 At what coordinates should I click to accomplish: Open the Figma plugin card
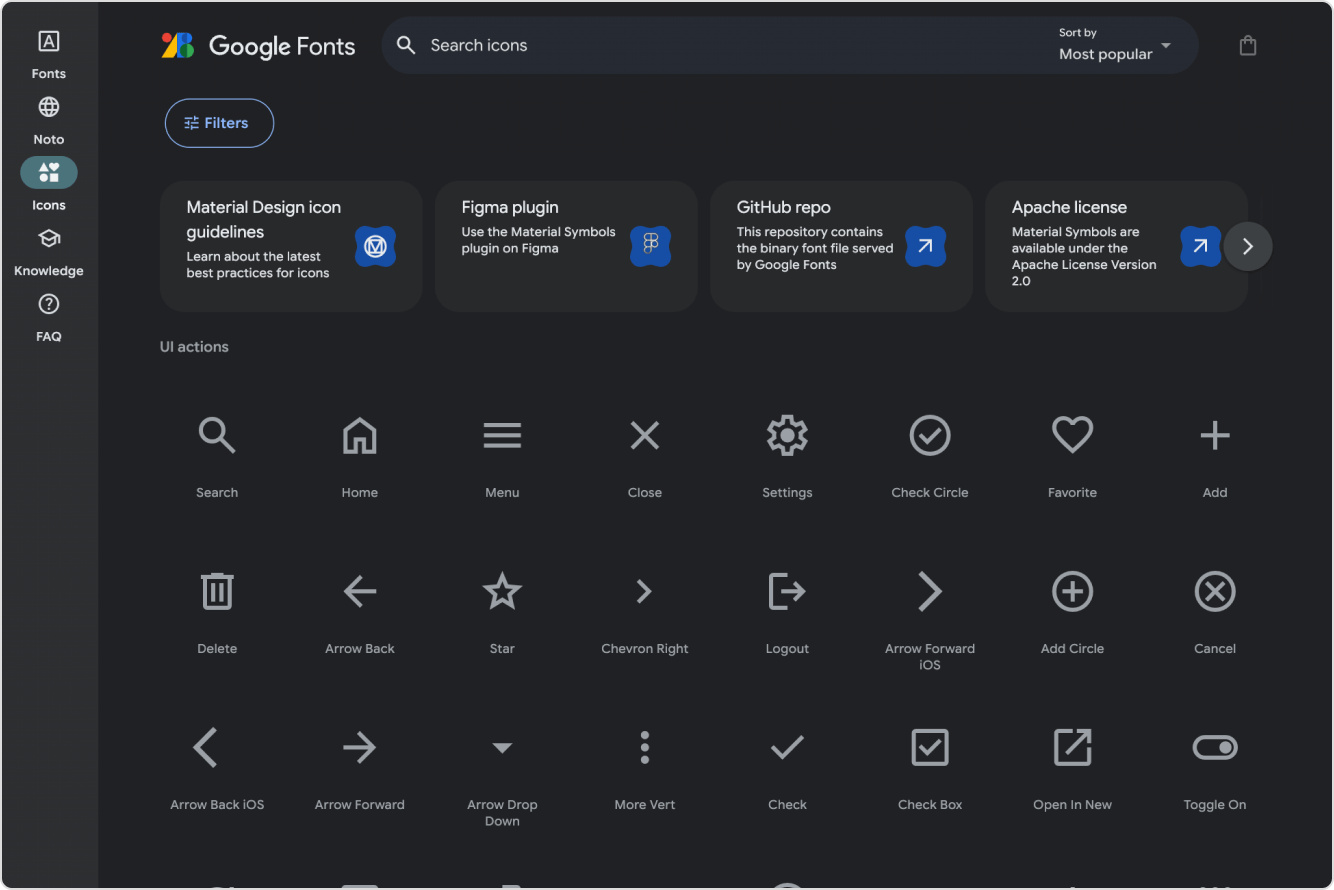566,246
